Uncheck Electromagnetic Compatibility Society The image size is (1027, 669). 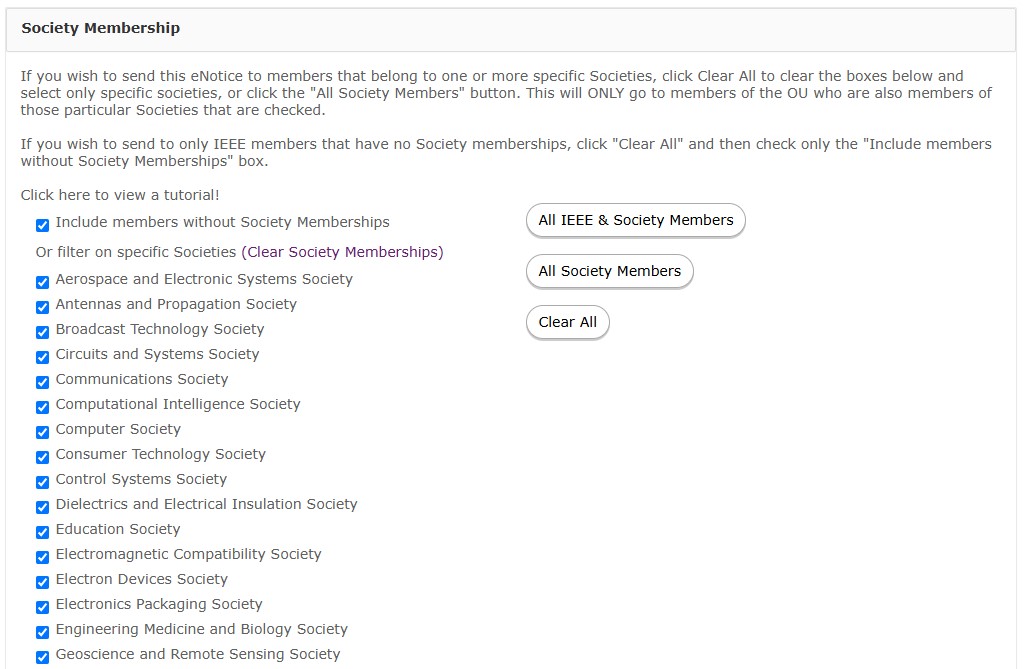pos(43,557)
